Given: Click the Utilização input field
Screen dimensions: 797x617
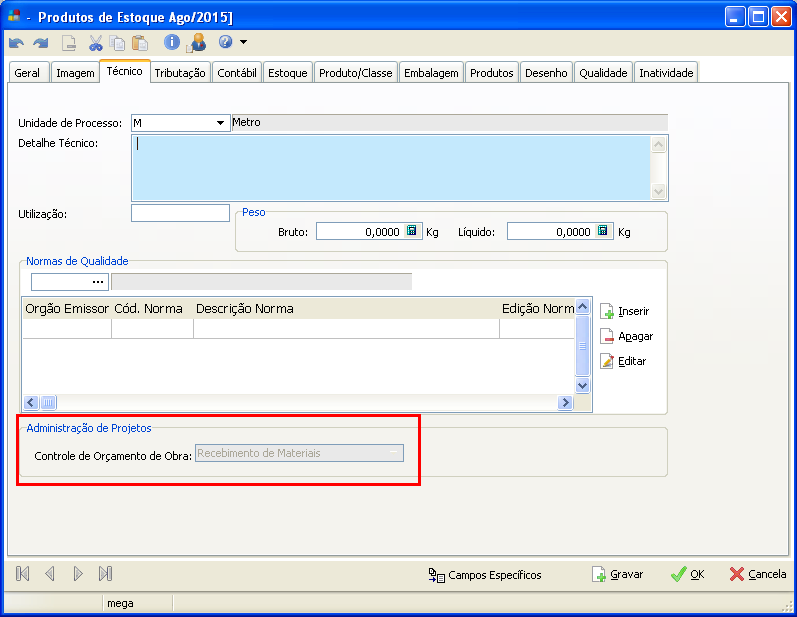Looking at the screenshot, I should point(180,213).
